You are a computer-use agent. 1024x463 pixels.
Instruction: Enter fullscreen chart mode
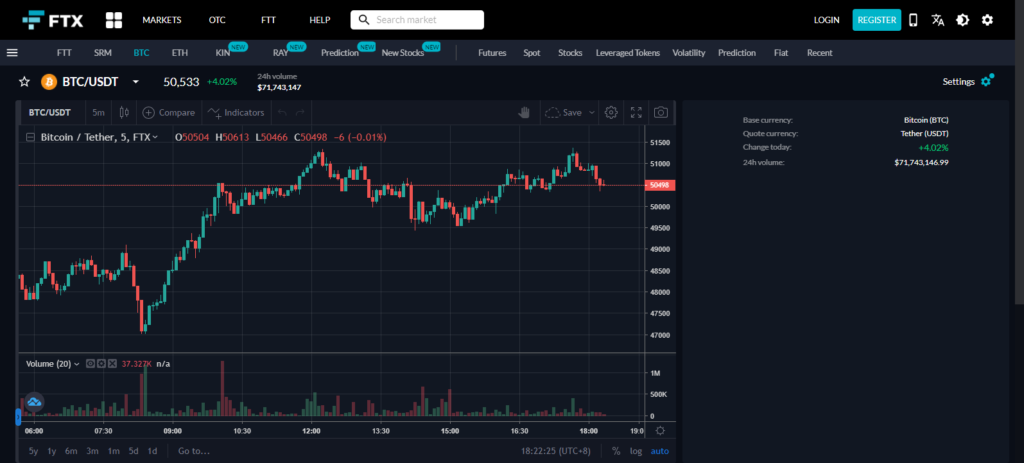click(636, 112)
